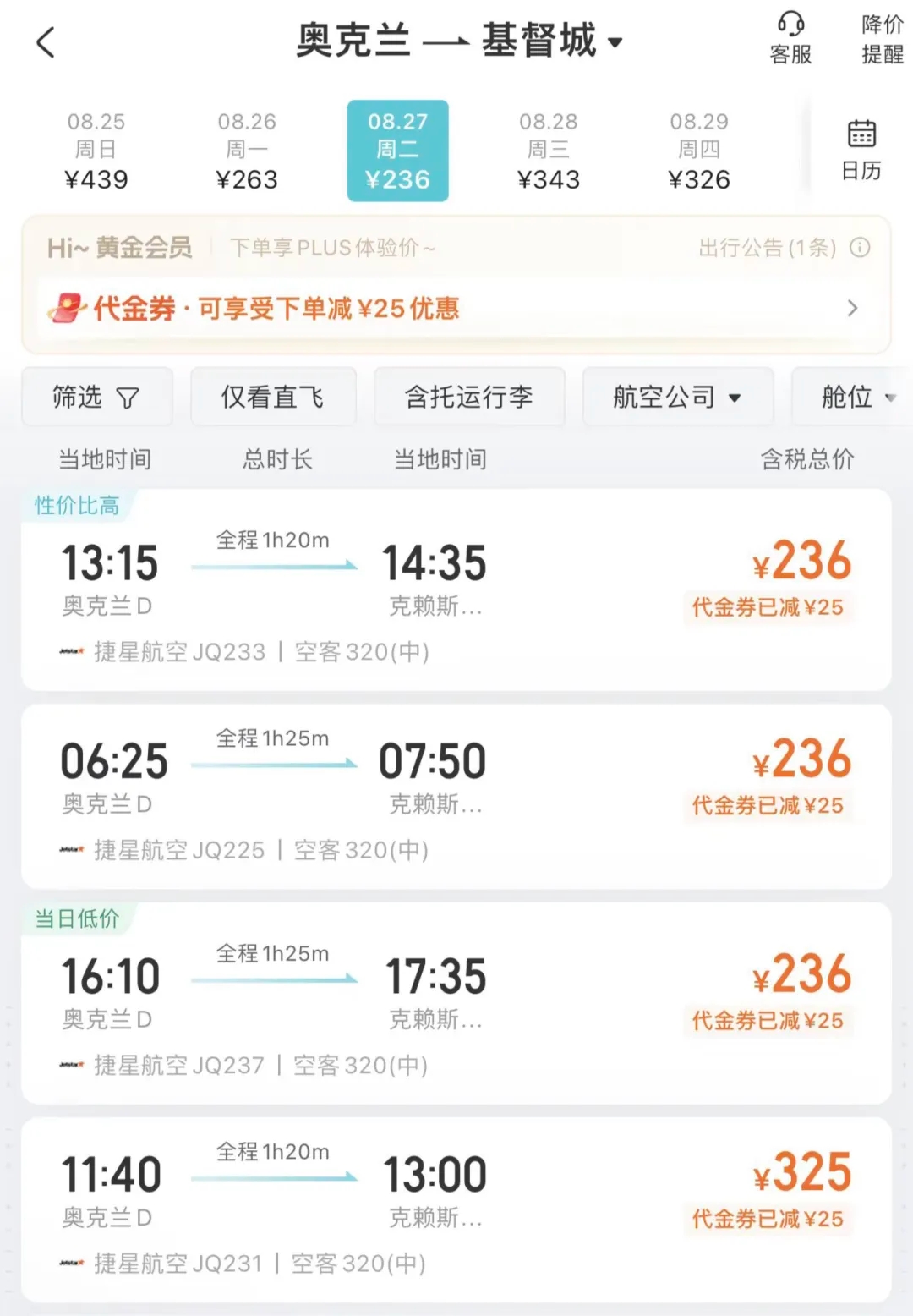Select the 08.26 Monday date tab
This screenshot has width=913, height=1316.
pyautogui.click(x=247, y=151)
